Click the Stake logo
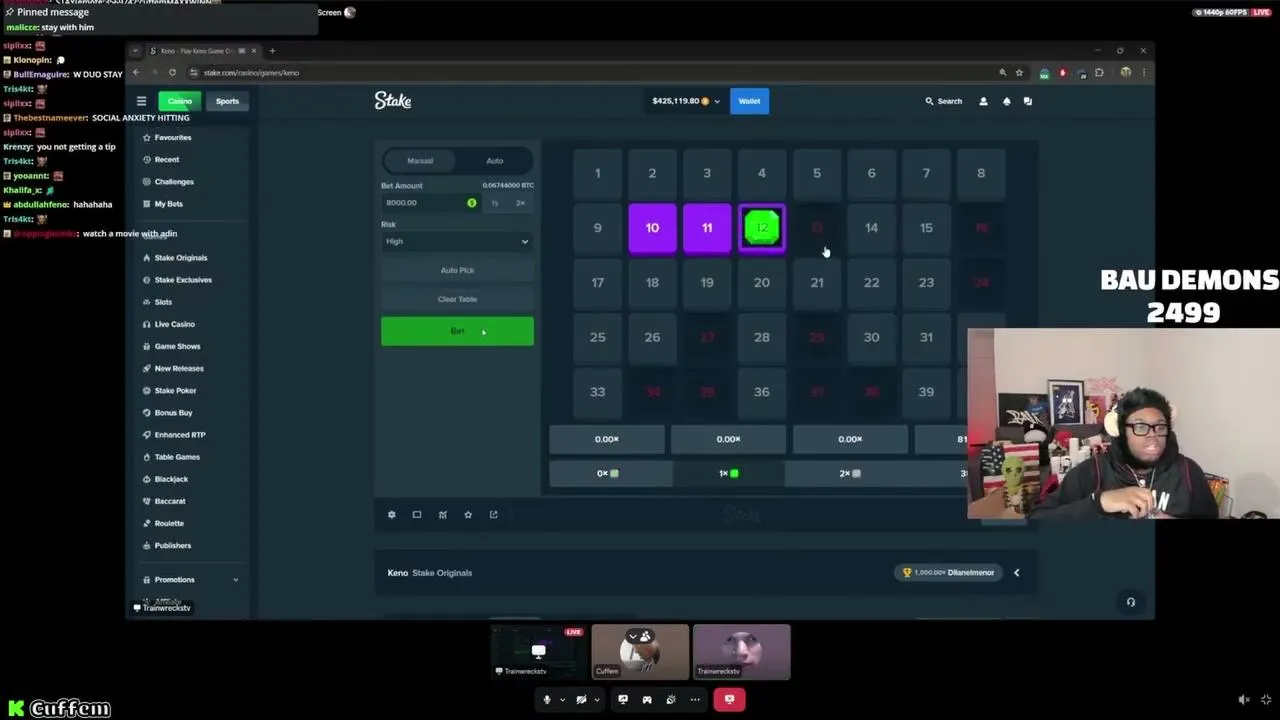The height and width of the screenshot is (720, 1280). tap(393, 100)
